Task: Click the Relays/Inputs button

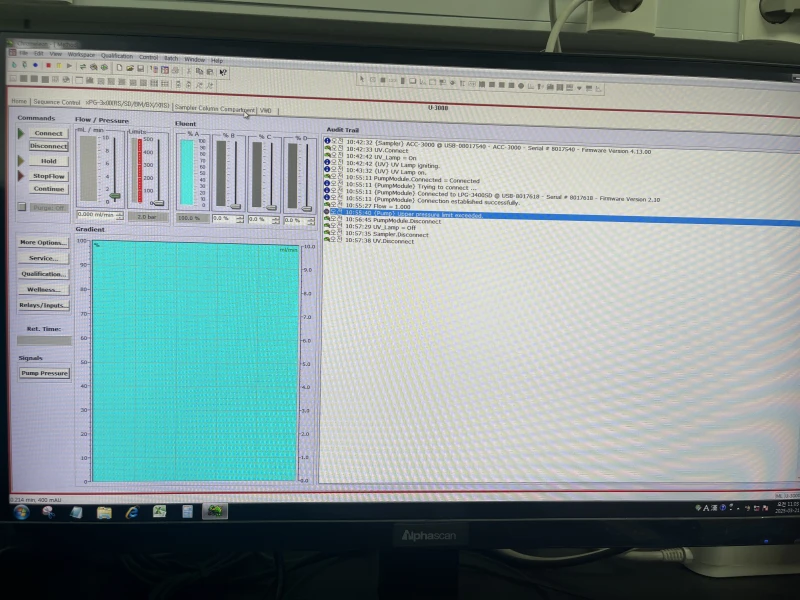Action: [x=43, y=306]
